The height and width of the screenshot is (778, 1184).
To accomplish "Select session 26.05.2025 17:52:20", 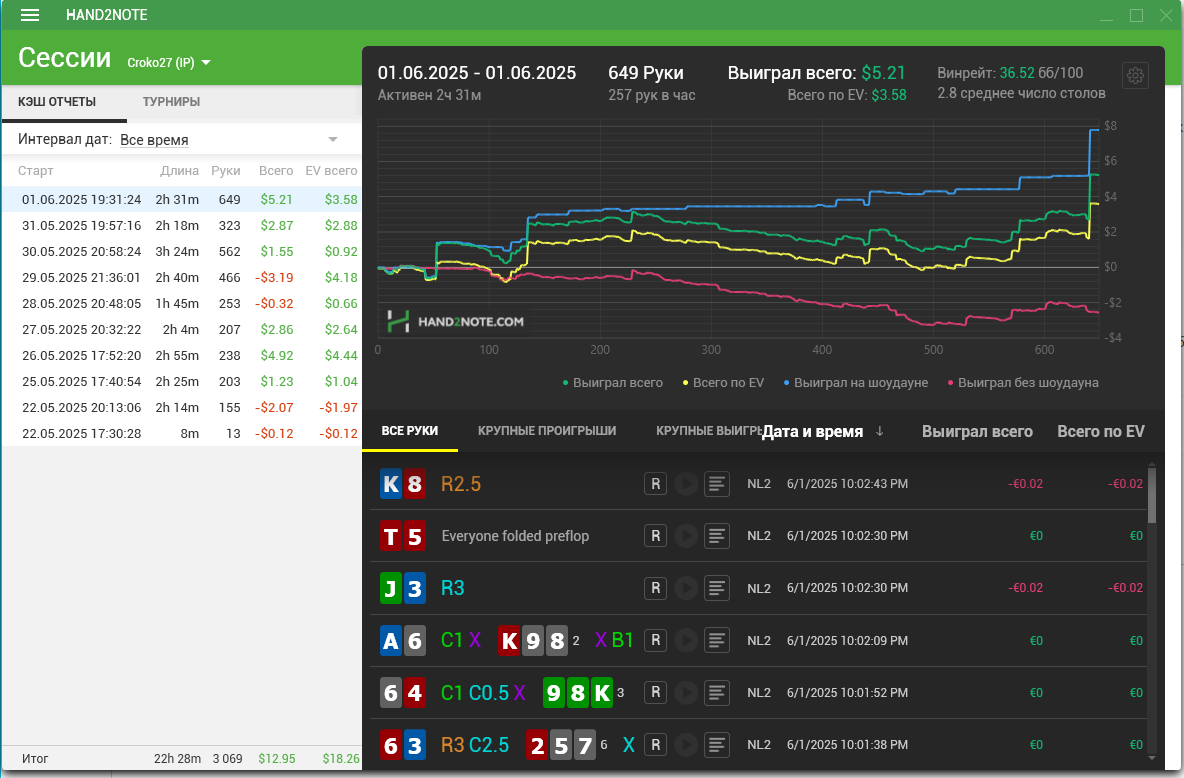I will pos(181,355).
